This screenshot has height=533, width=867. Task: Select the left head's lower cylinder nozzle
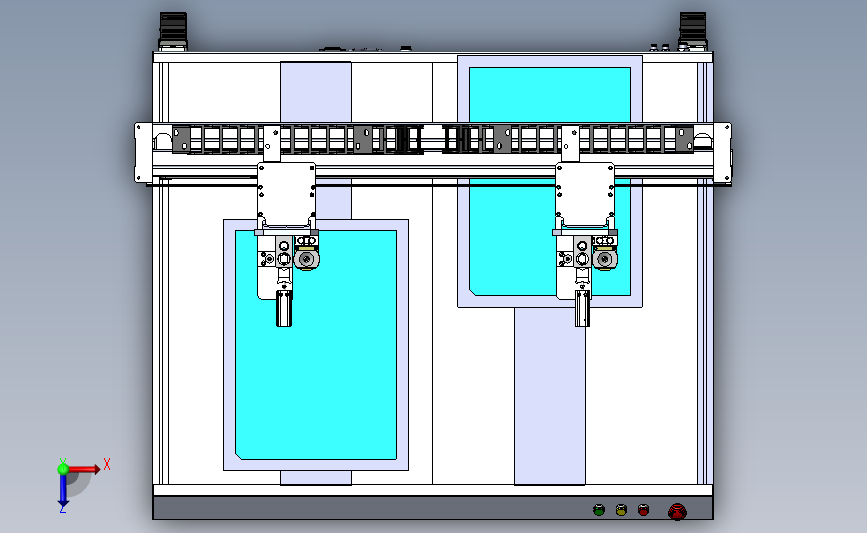tap(284, 309)
